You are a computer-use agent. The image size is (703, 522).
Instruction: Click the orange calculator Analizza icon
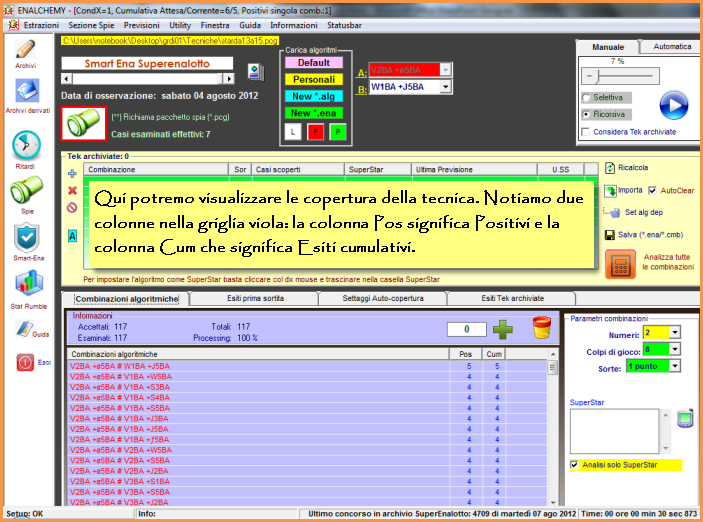tap(621, 264)
